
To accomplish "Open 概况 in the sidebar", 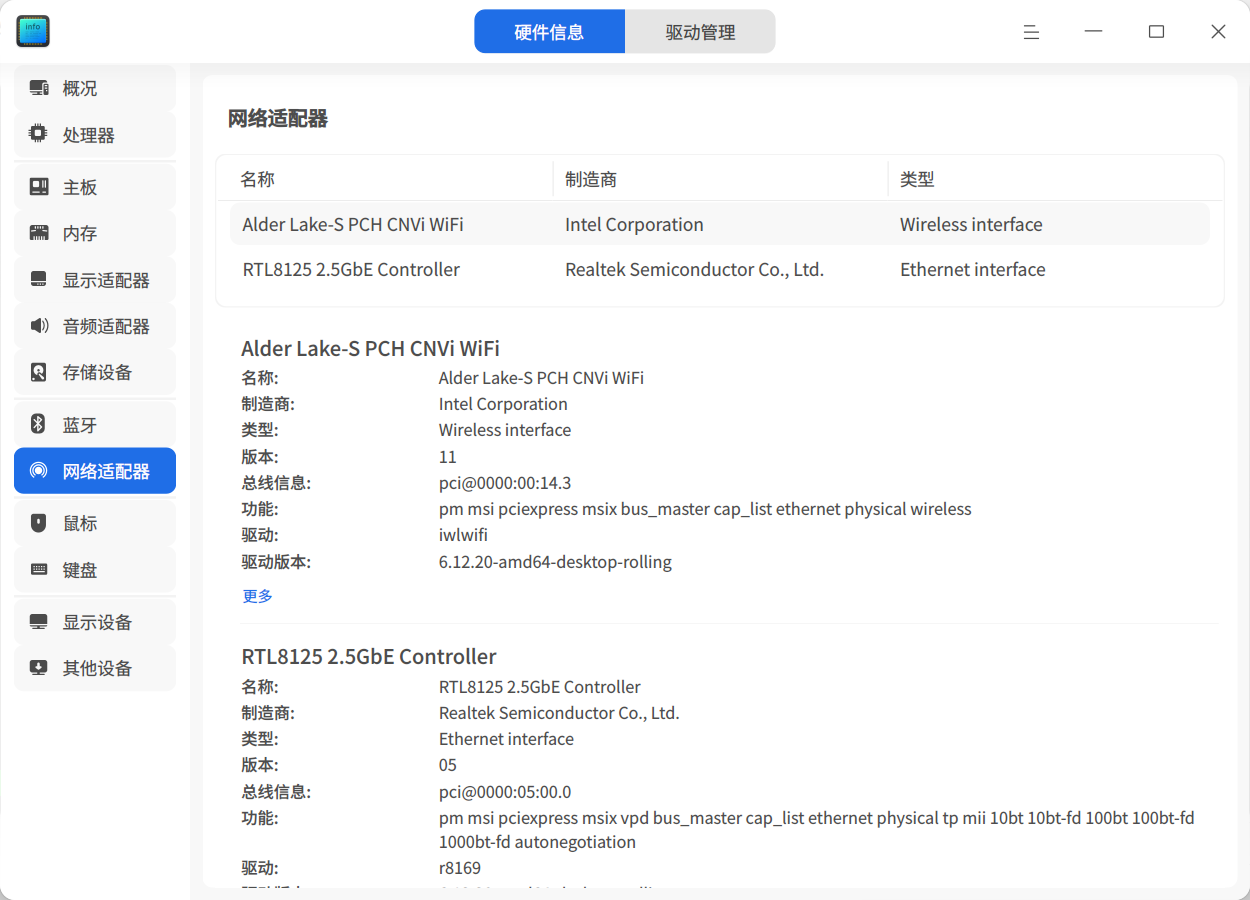I will point(95,88).
